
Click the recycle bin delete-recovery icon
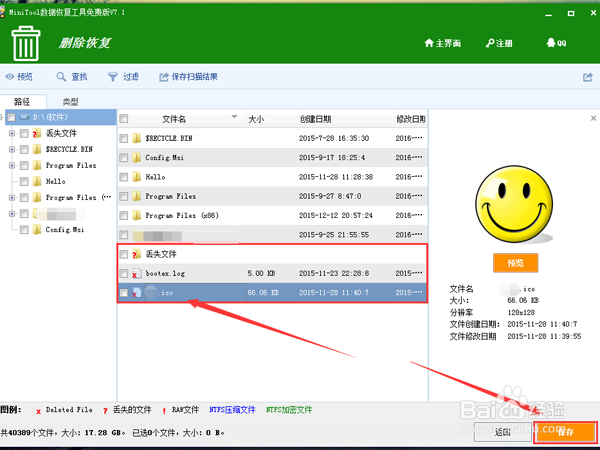click(26, 43)
